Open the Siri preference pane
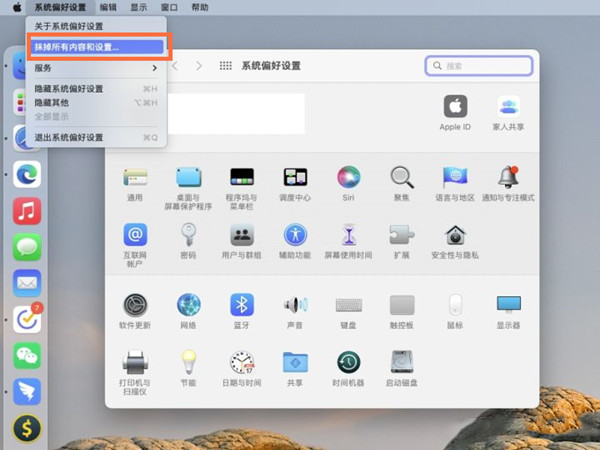Image resolution: width=600 pixels, height=450 pixels. [348, 180]
